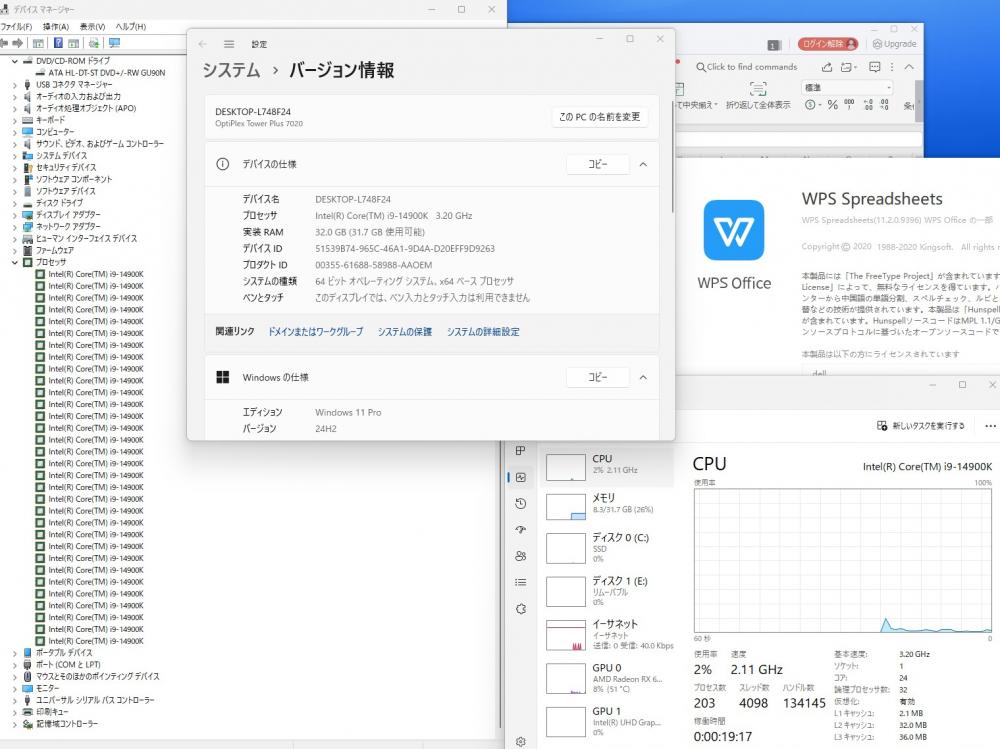Expand the モニター tree node
Image resolution: width=1000 pixels, height=749 pixels.
pos(15,688)
